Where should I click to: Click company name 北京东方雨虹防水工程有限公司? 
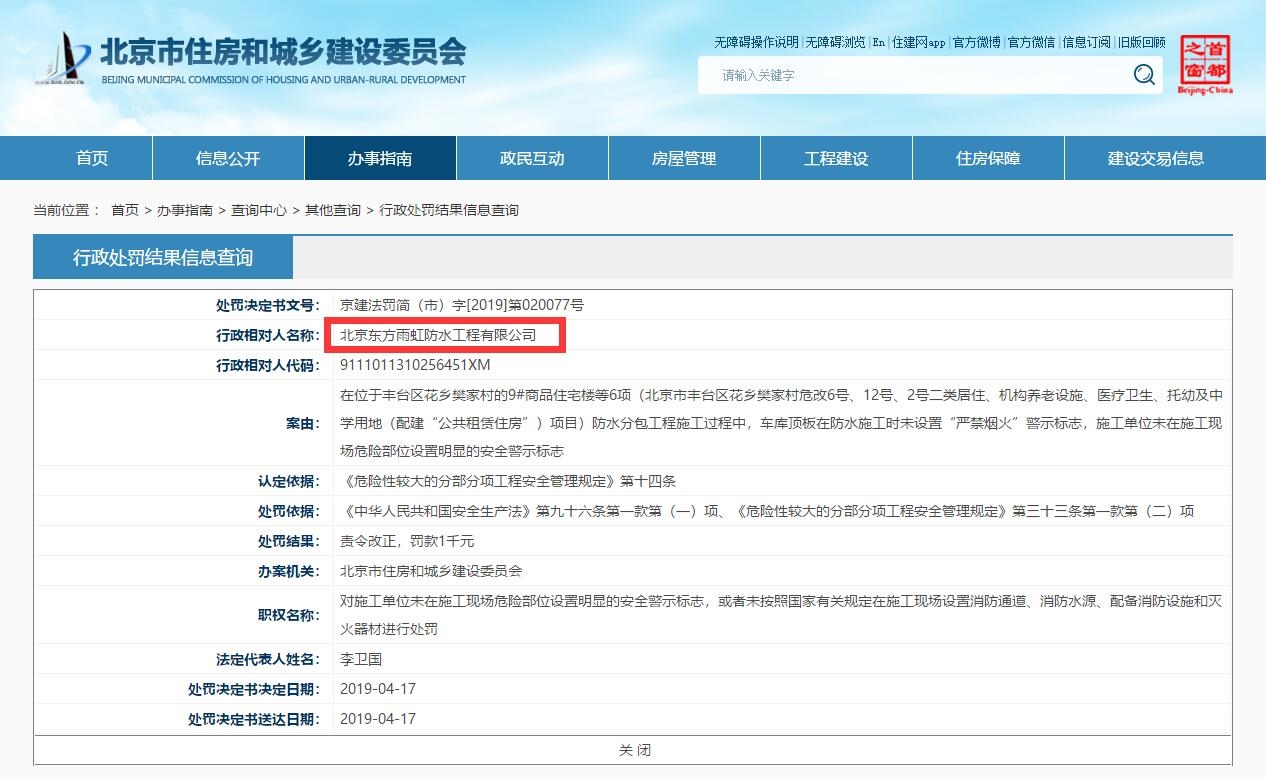[438, 335]
